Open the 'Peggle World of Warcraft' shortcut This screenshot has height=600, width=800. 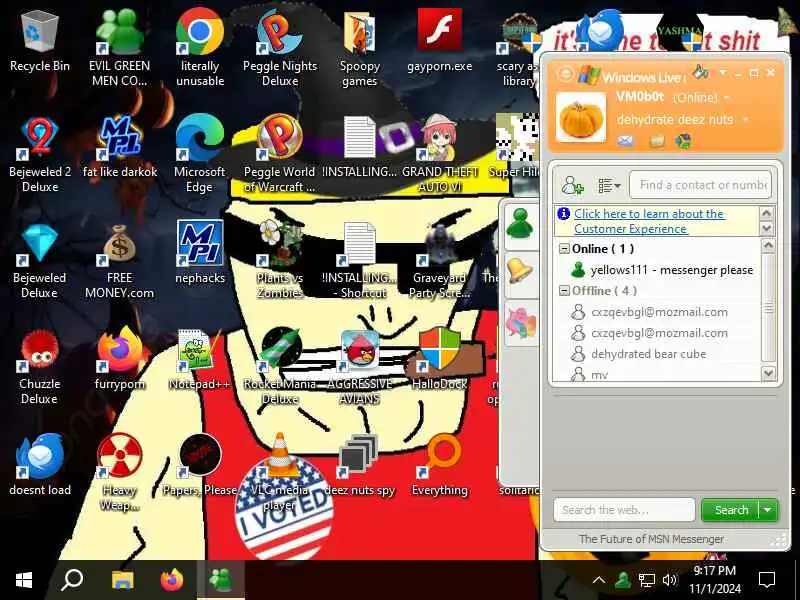click(x=280, y=155)
